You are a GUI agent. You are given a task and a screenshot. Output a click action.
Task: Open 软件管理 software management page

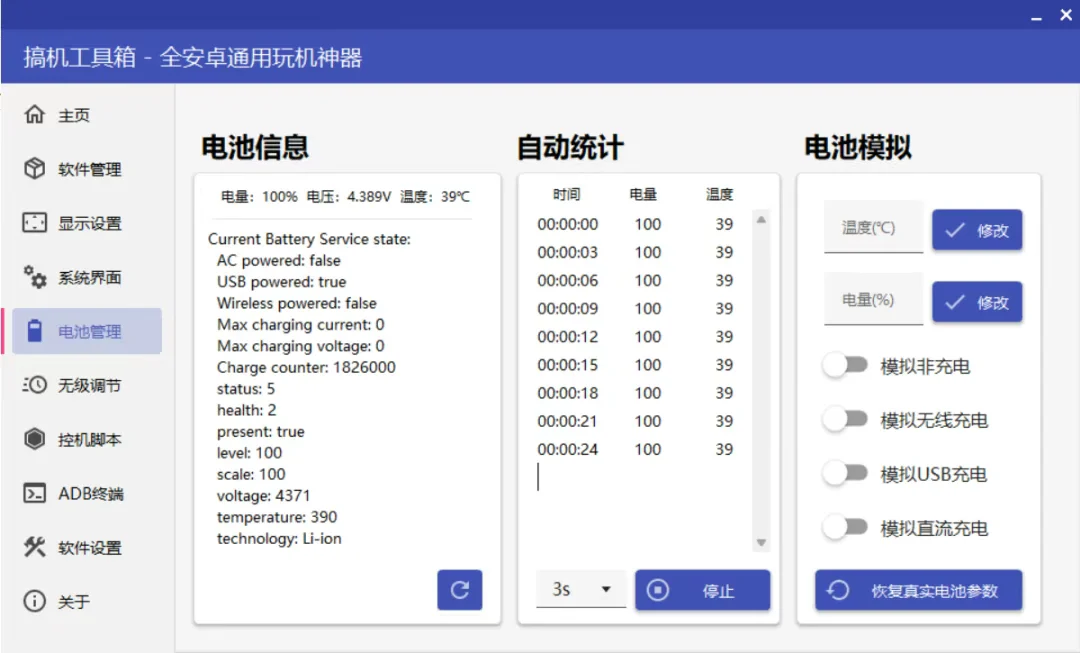75,169
